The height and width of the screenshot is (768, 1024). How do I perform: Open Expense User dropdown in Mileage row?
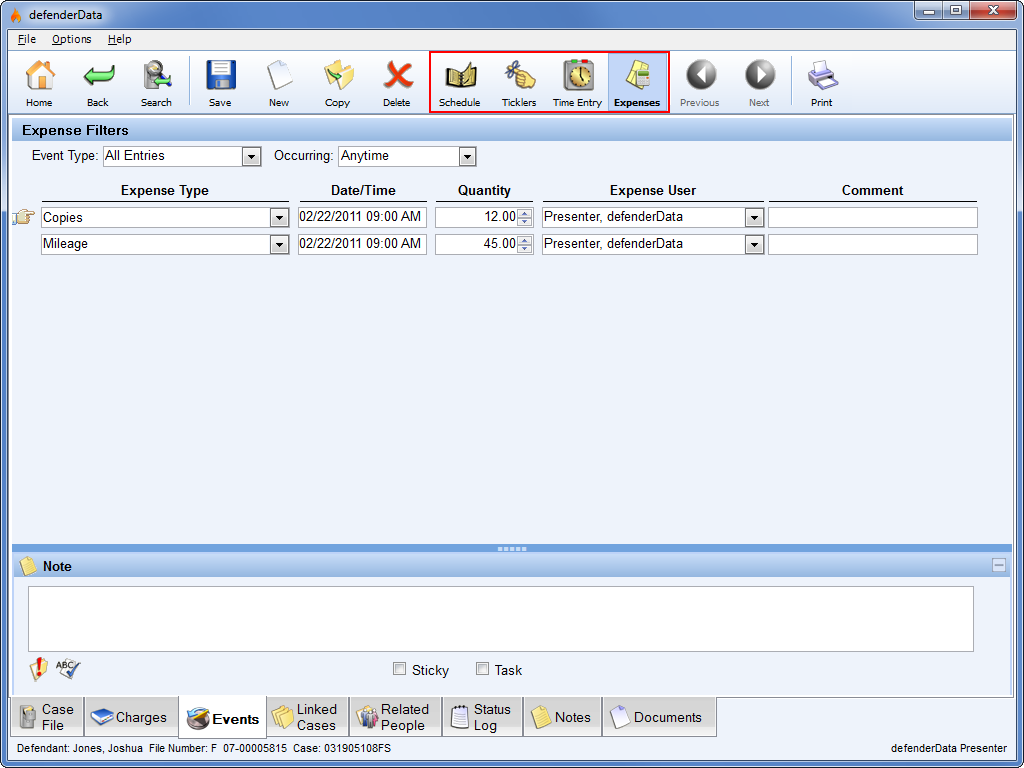754,245
